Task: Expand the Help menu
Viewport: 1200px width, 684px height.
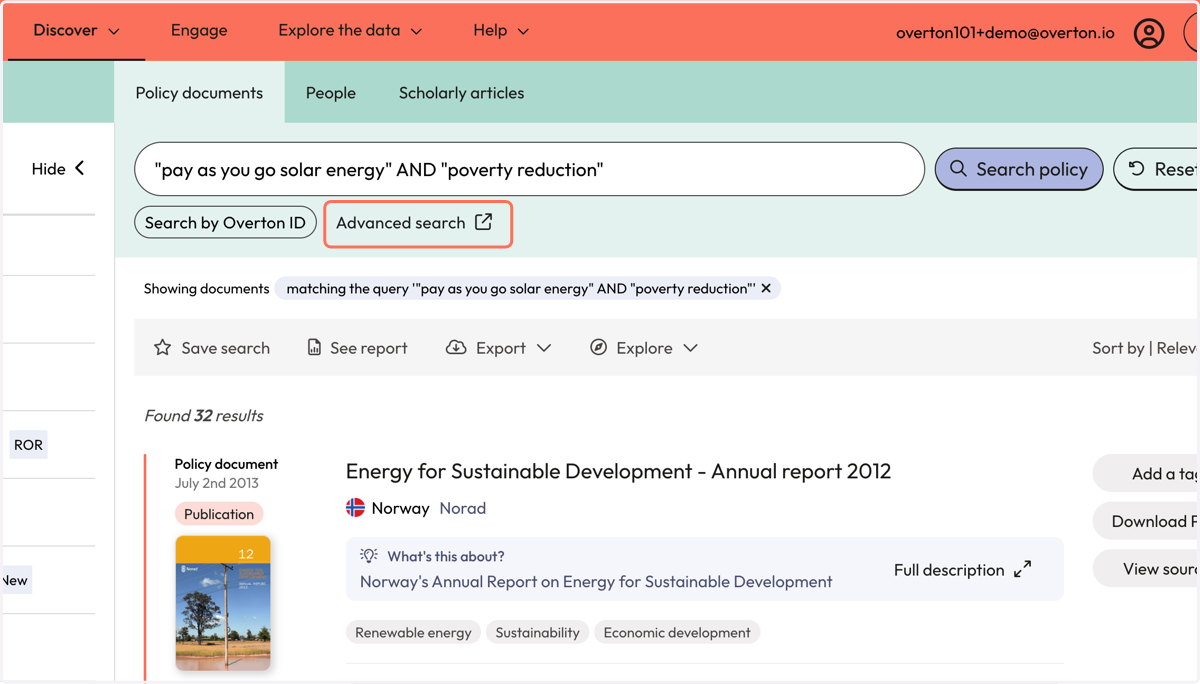Action: point(501,30)
